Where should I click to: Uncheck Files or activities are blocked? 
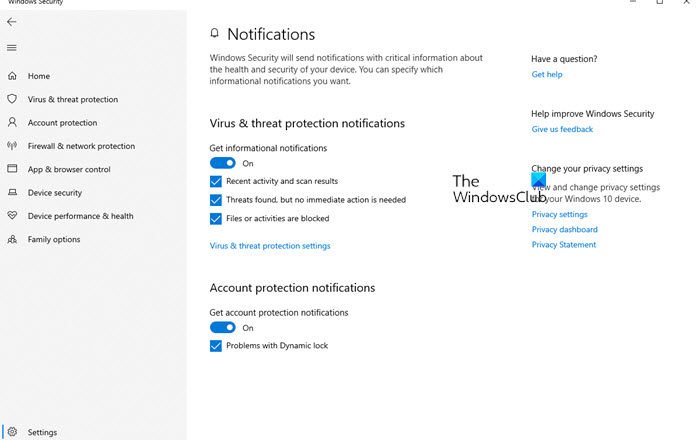pyautogui.click(x=215, y=218)
